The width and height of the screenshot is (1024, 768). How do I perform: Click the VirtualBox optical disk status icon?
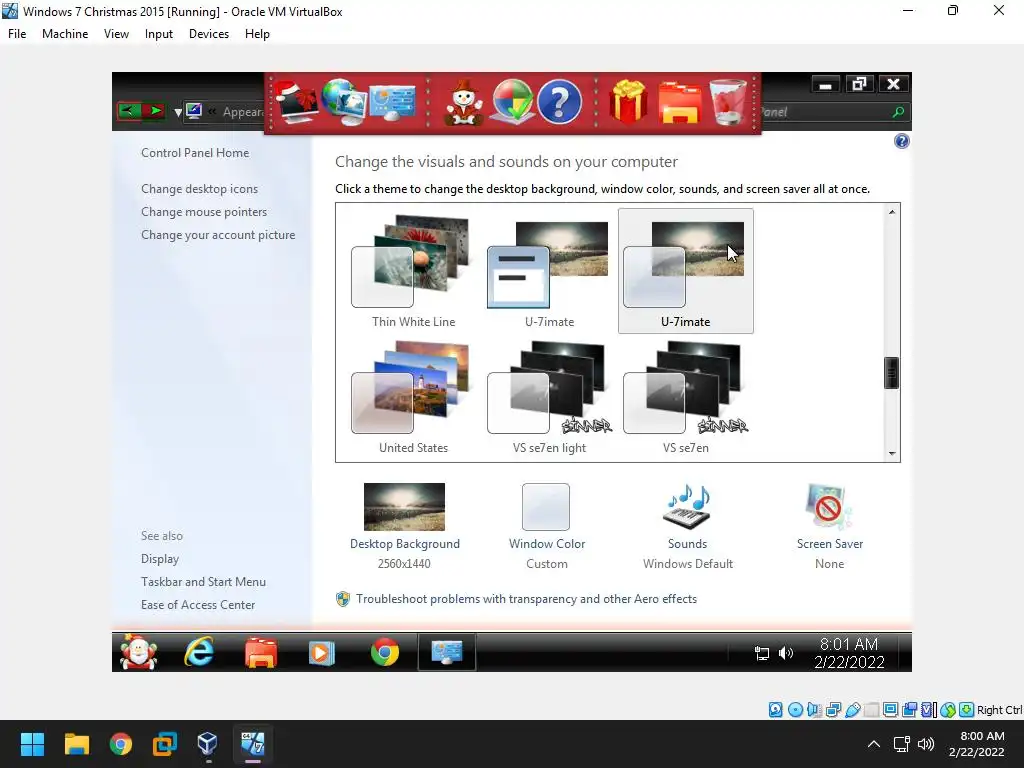click(x=795, y=710)
